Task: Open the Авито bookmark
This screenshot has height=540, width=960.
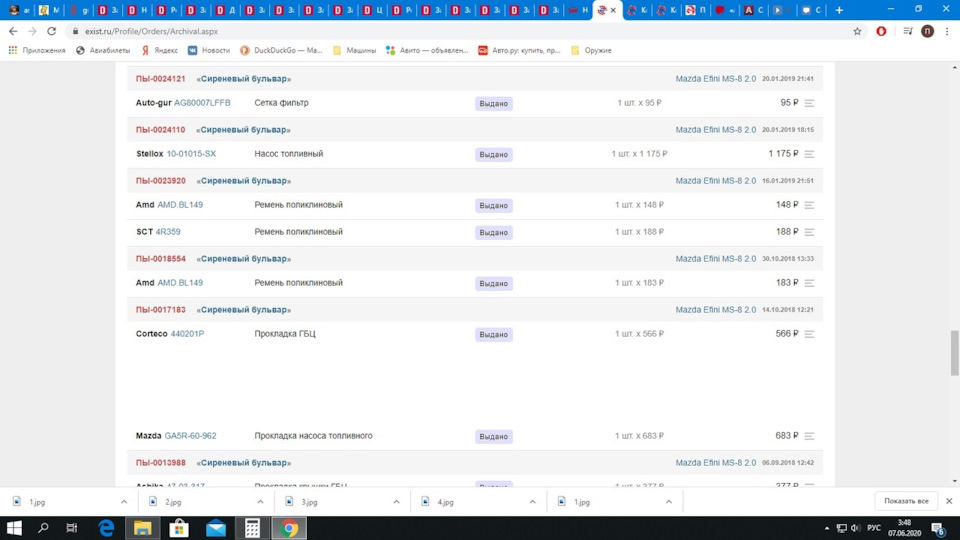Action: point(427,50)
